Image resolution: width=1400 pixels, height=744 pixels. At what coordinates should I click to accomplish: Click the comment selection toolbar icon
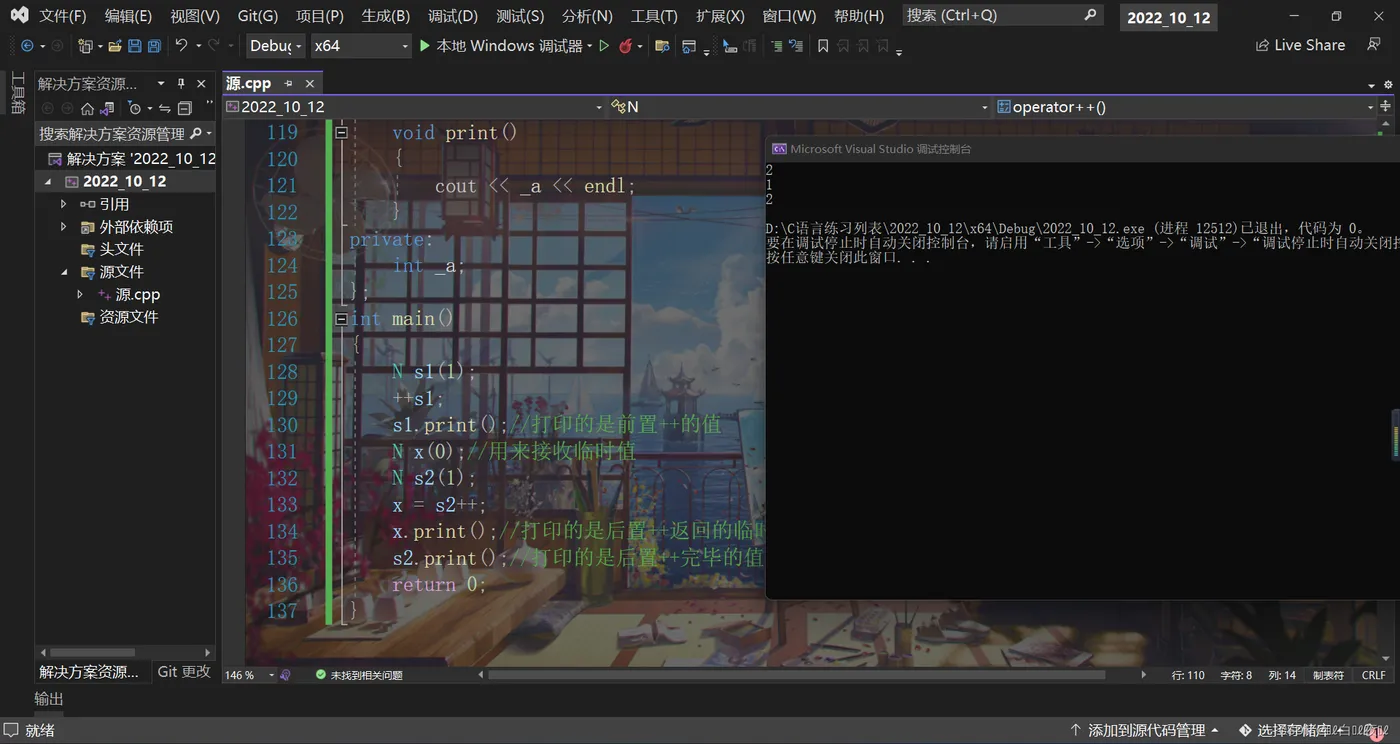tap(776, 46)
